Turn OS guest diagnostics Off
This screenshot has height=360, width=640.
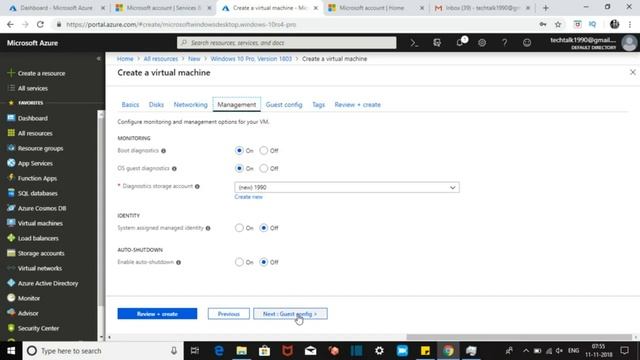pos(264,168)
